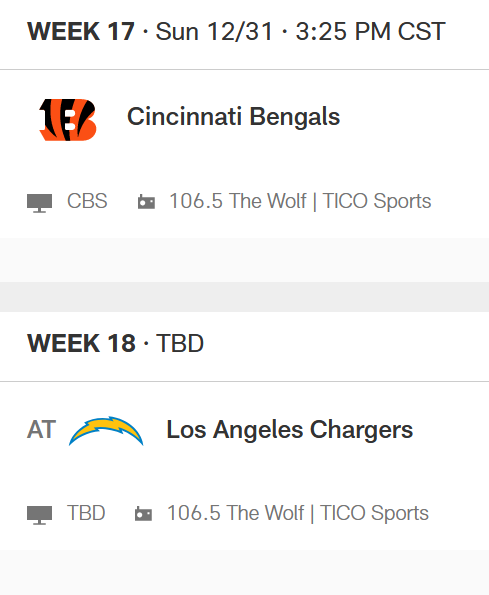Click the Cincinnati Bengals logo

click(68, 120)
